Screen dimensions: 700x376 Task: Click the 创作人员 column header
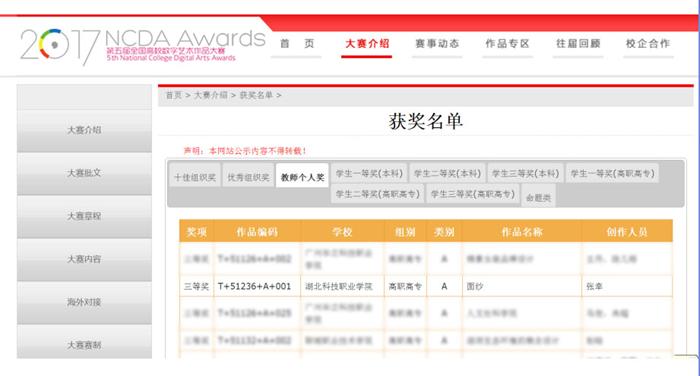[x=627, y=231]
